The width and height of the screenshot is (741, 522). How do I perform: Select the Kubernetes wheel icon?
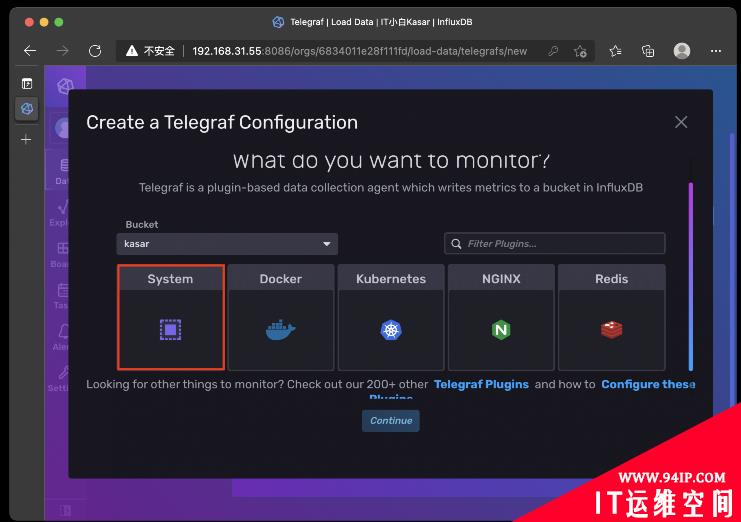tap(391, 330)
